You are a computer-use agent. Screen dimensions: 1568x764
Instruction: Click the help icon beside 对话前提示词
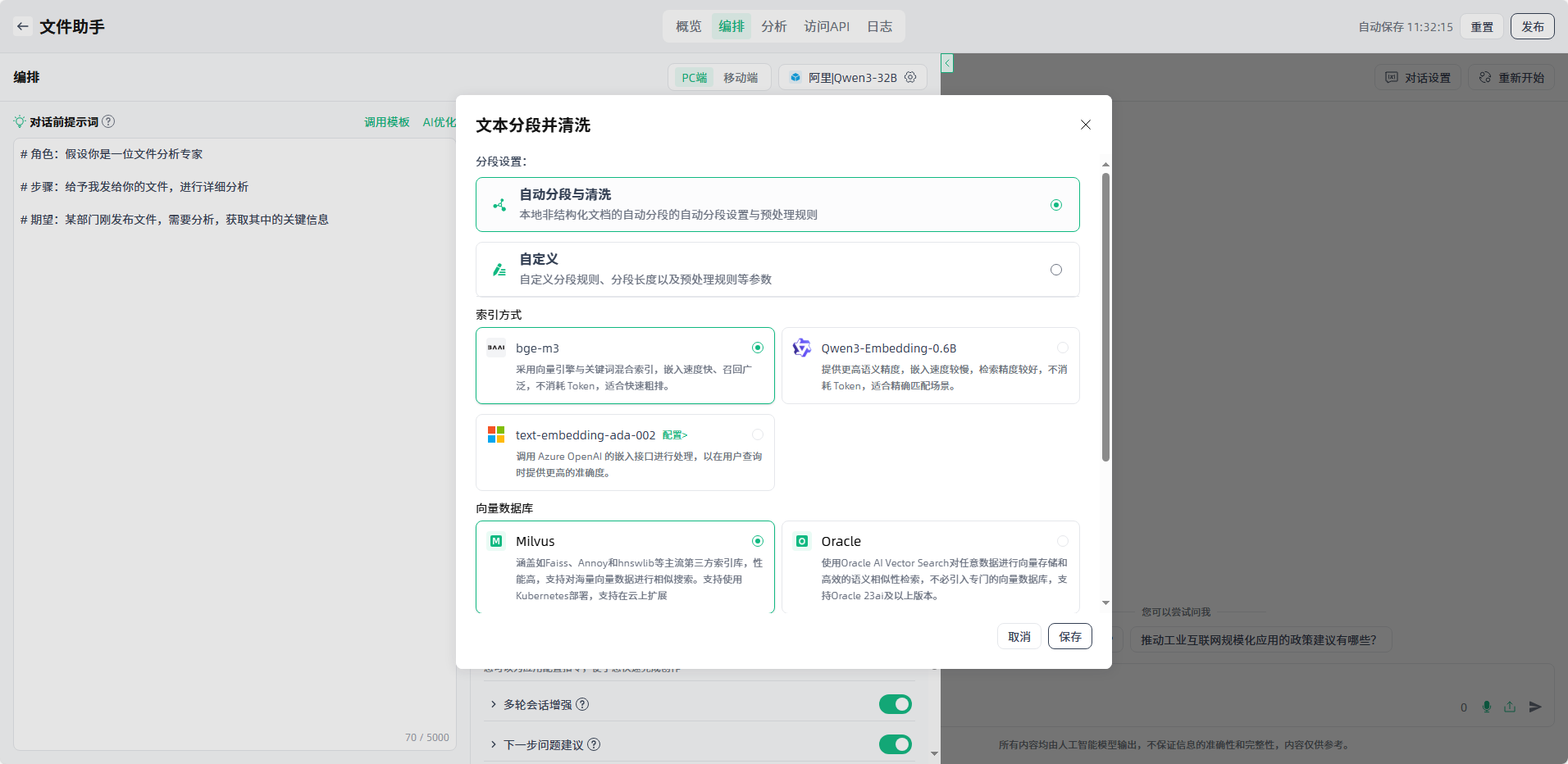point(108,121)
